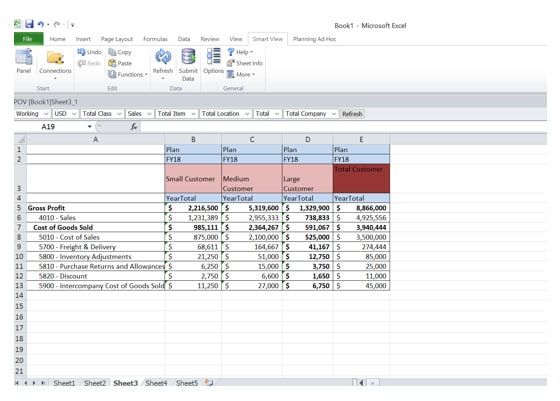Switch to Sheet4 worksheet tab
Screen dimensions: 560x401
(x=156, y=383)
